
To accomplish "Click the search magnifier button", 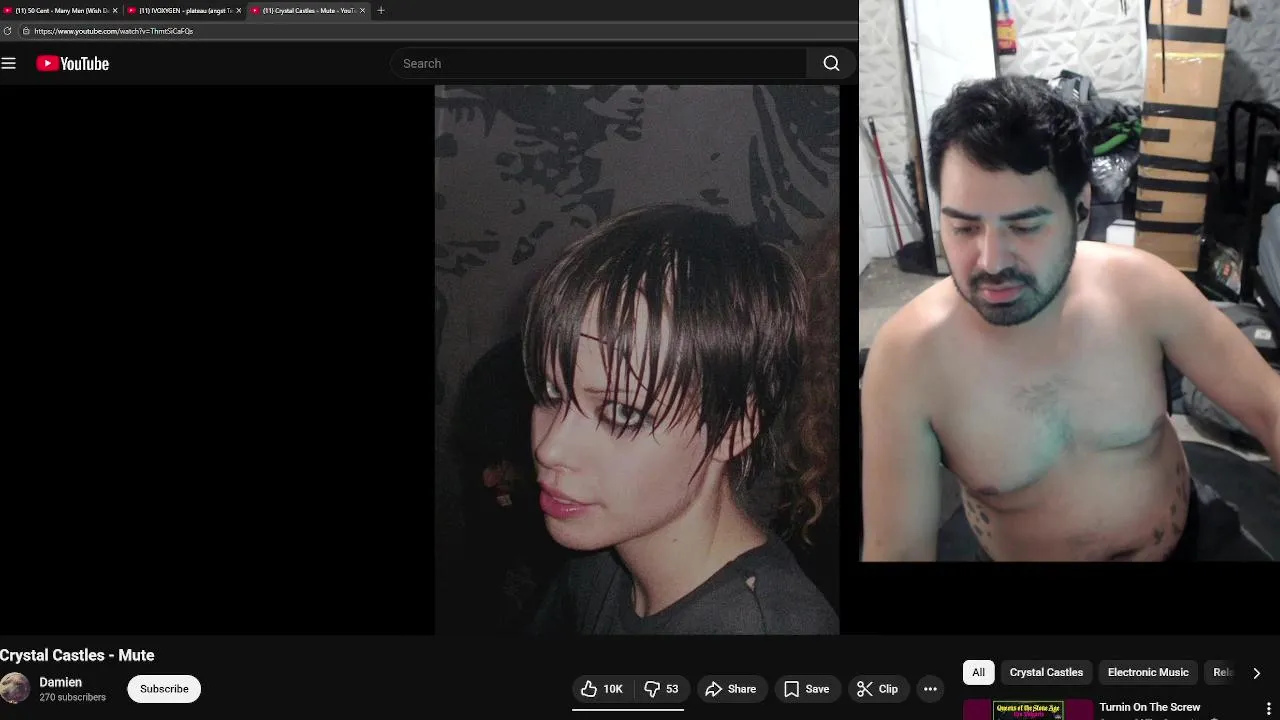I will coord(831,64).
